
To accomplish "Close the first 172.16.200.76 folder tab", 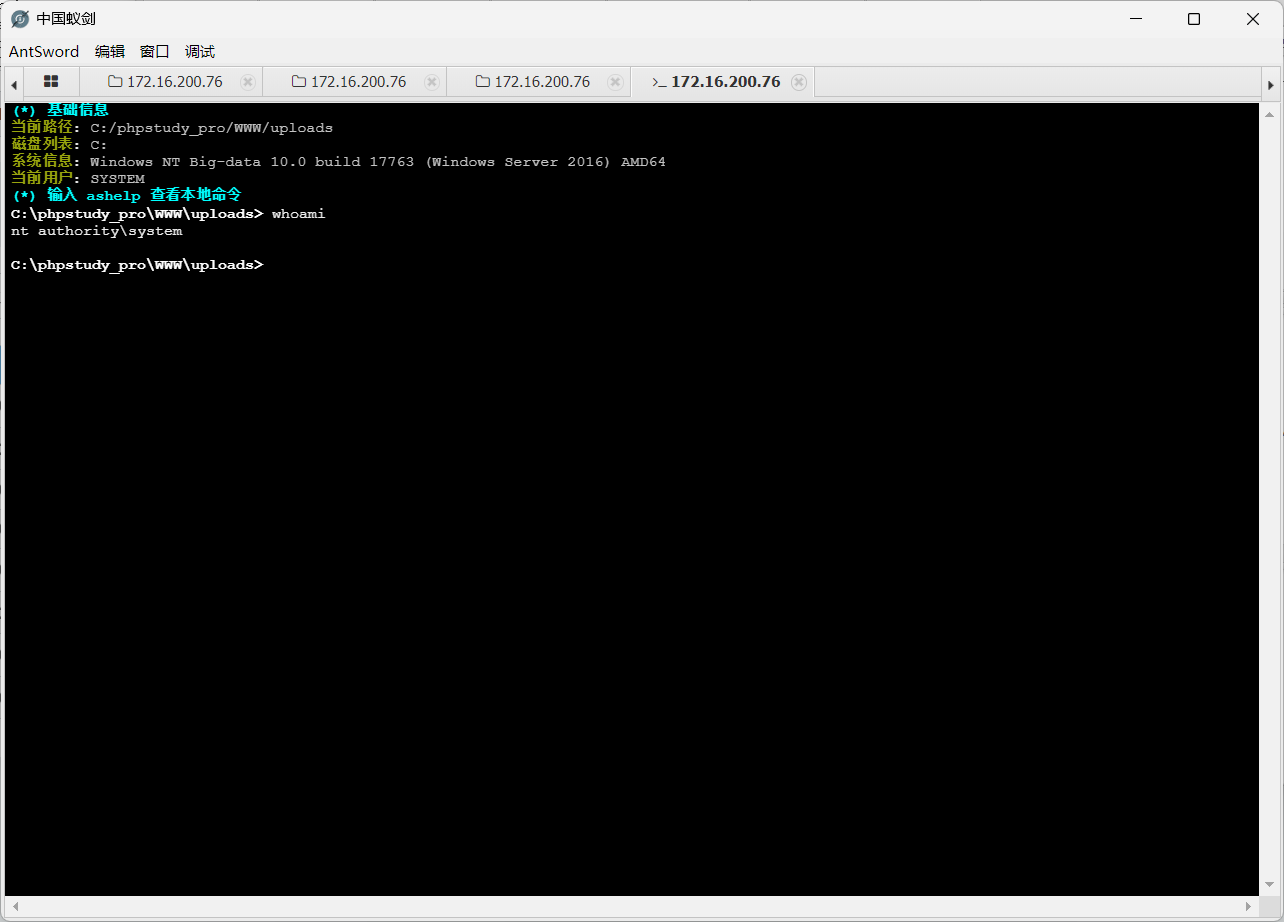I will coord(248,82).
